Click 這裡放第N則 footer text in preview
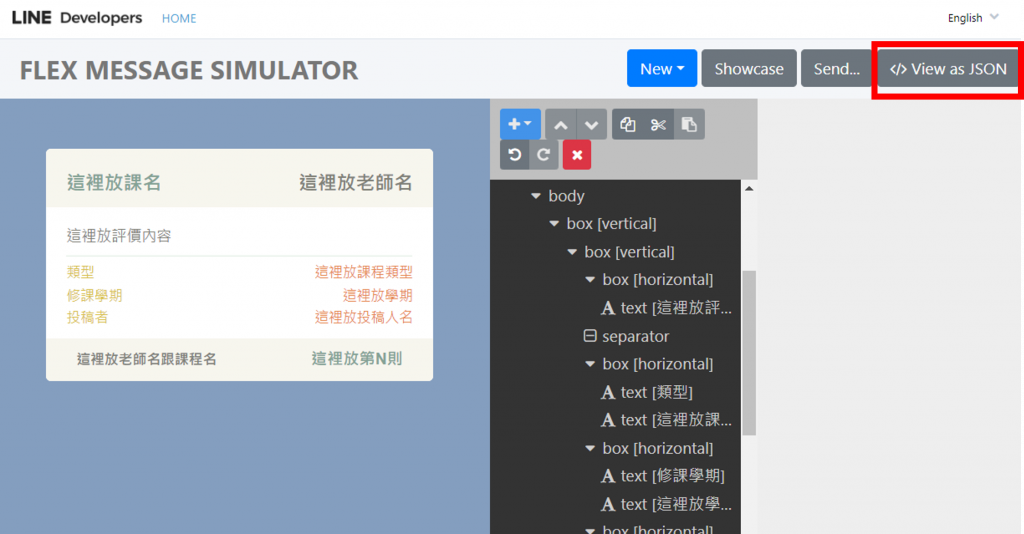 click(x=357, y=358)
